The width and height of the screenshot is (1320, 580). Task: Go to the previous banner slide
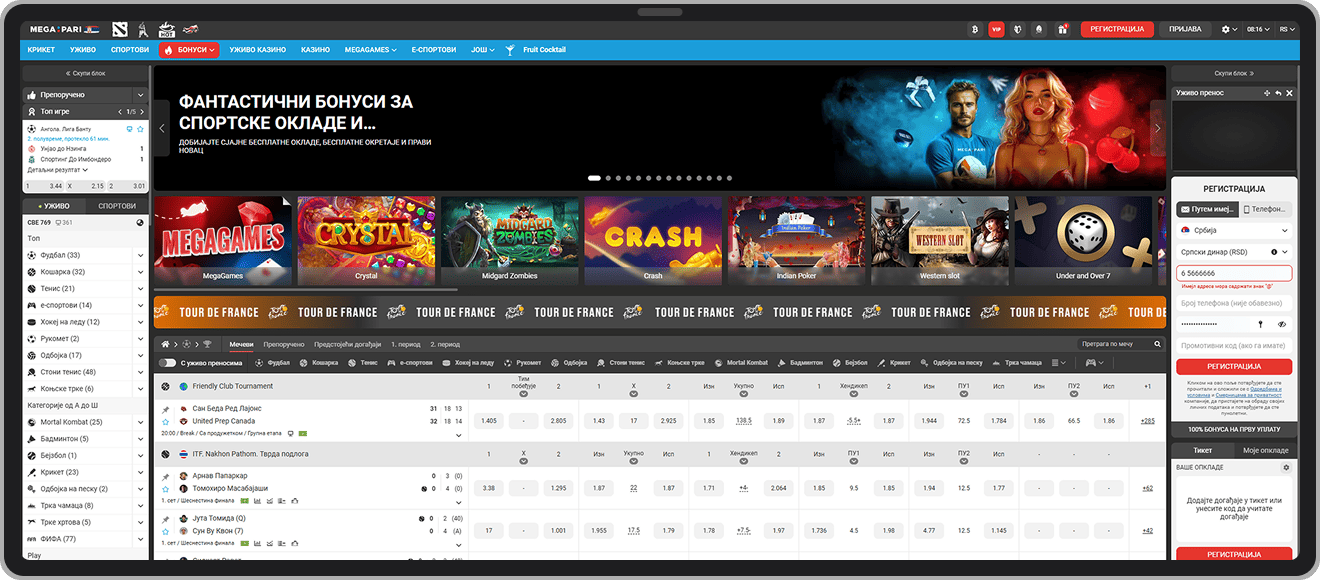pos(162,128)
